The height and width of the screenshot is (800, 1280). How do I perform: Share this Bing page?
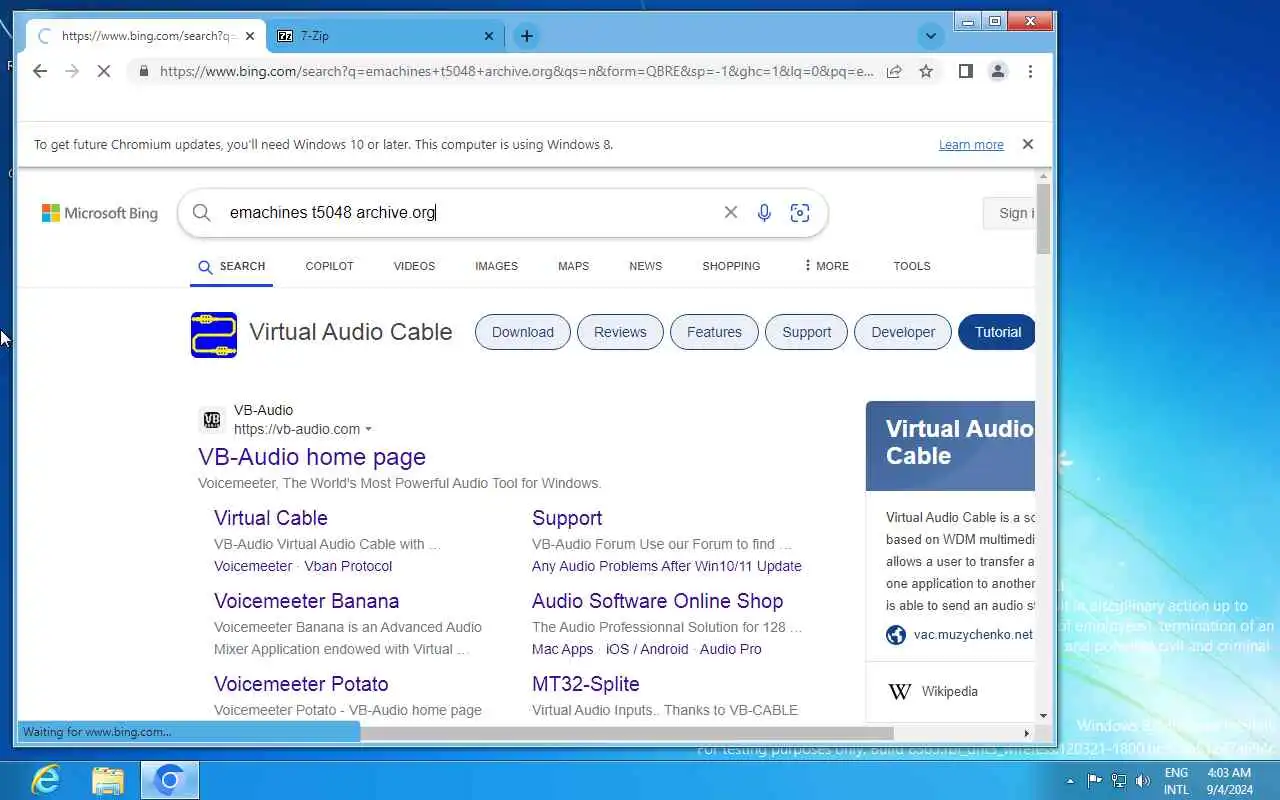click(894, 71)
